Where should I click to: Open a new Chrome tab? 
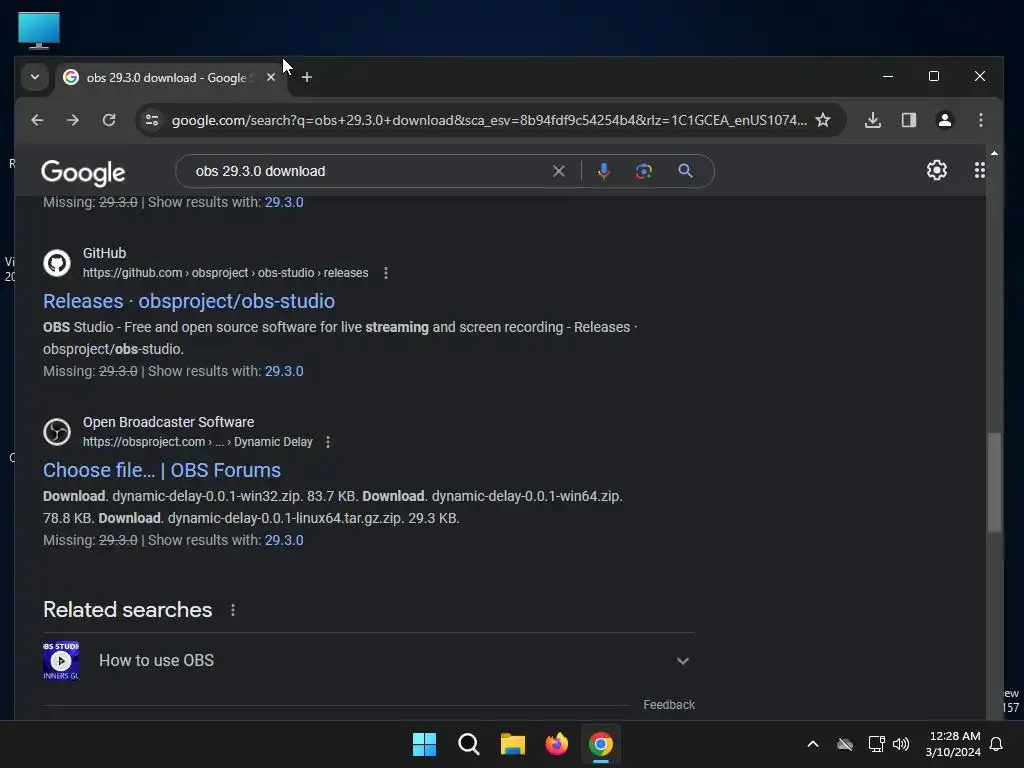pyautogui.click(x=307, y=77)
